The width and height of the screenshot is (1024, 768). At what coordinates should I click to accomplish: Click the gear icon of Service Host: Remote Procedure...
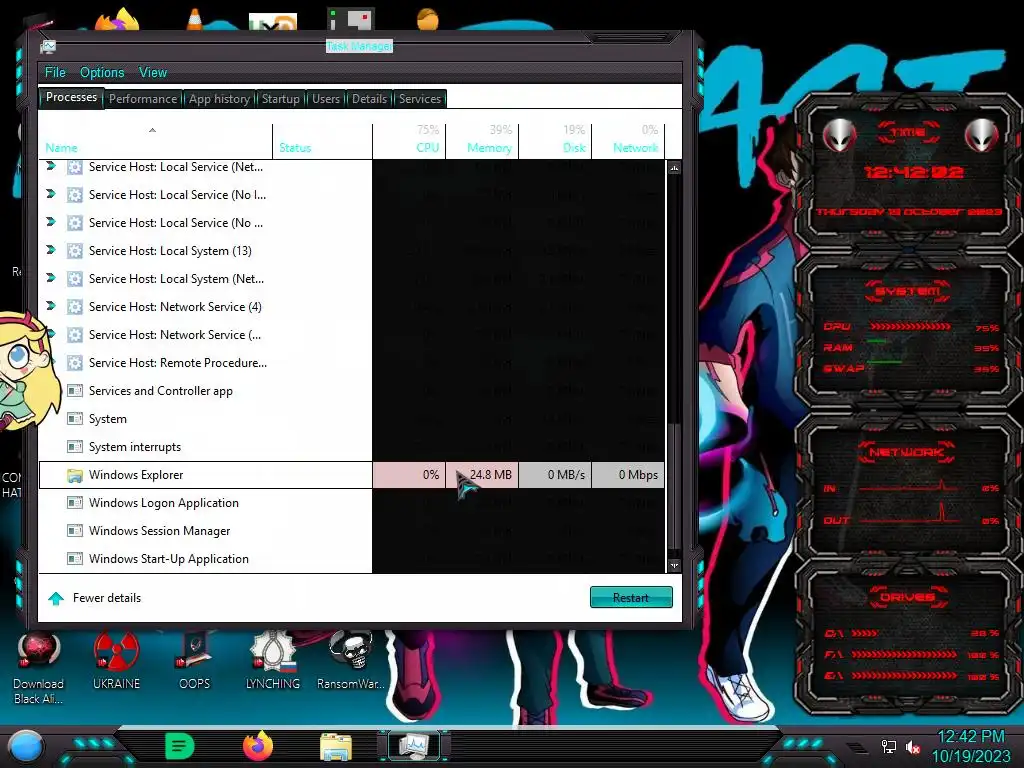[75, 363]
